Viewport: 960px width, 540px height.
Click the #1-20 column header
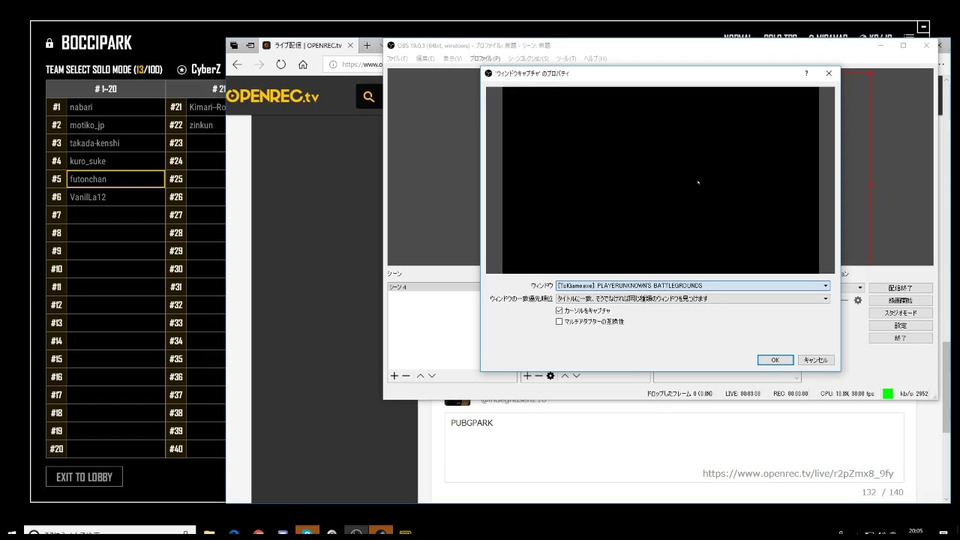105,89
